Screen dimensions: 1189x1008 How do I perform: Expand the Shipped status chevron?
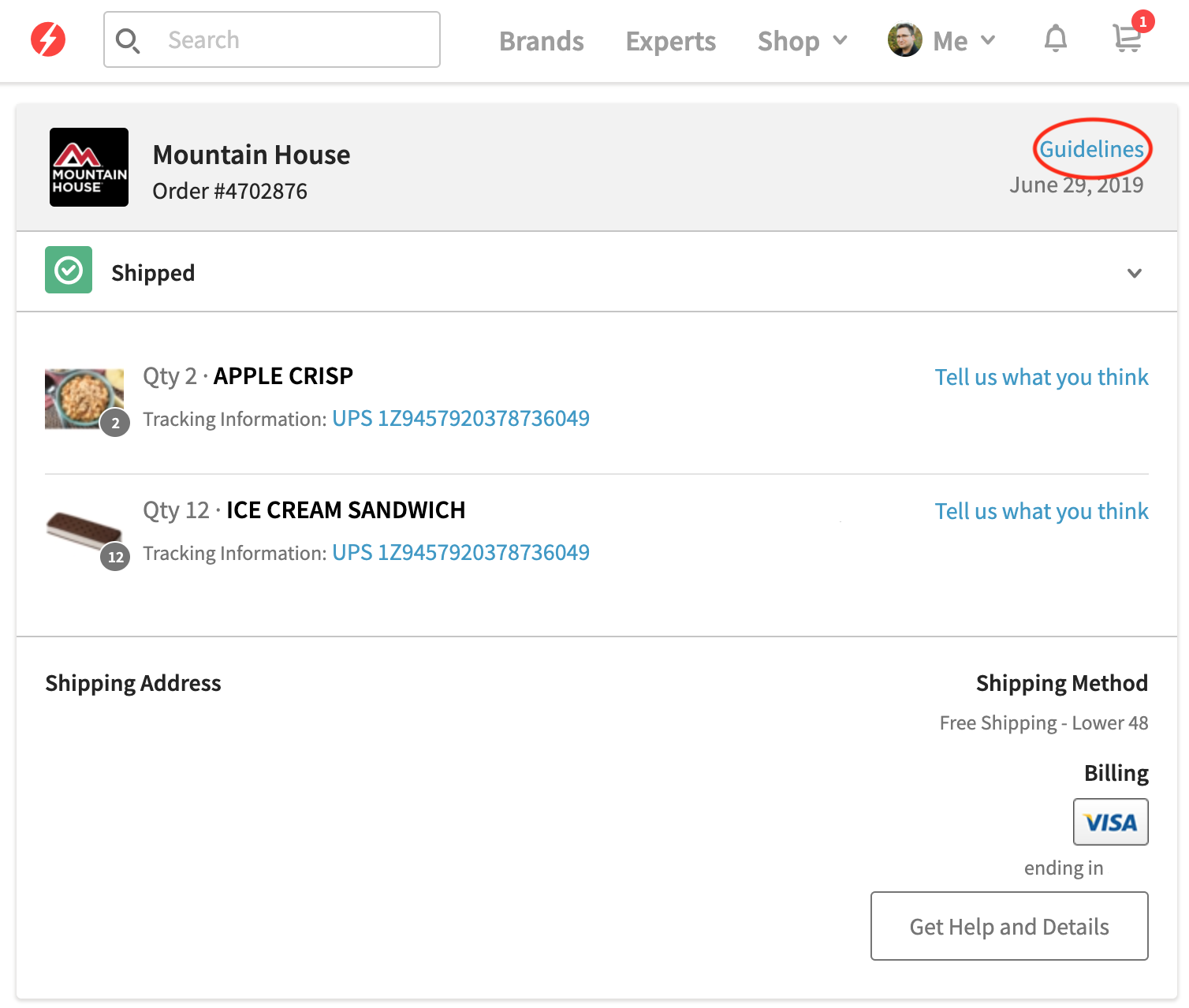[x=1135, y=273]
